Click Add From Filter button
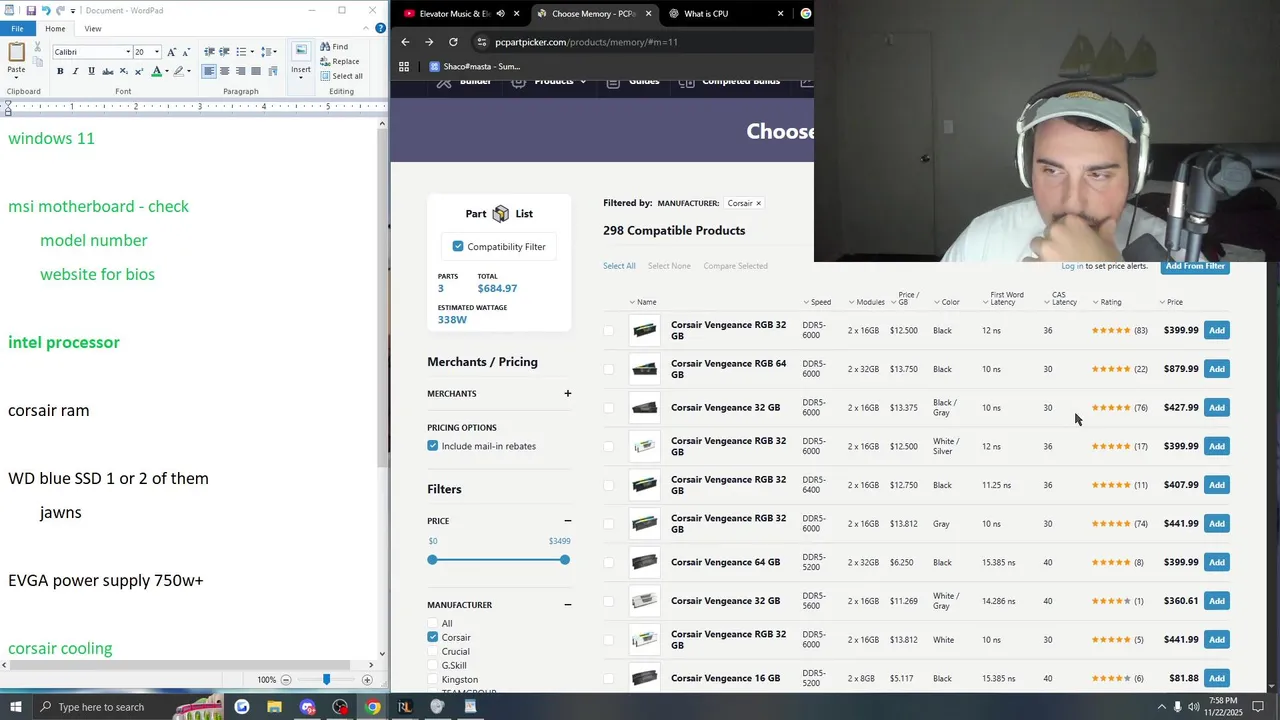1280x720 pixels. pyautogui.click(x=1195, y=266)
